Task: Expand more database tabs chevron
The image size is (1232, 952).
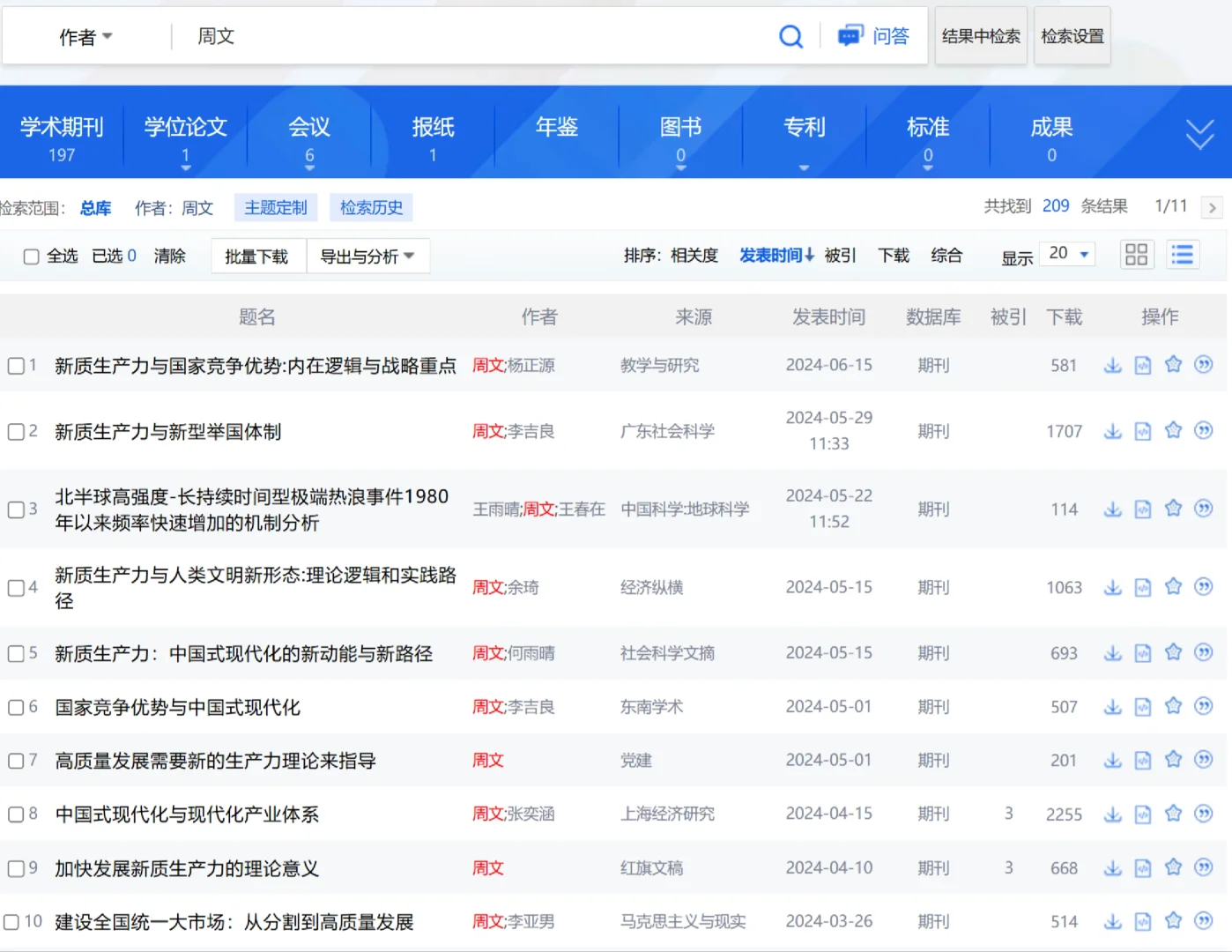Action: pyautogui.click(x=1199, y=134)
